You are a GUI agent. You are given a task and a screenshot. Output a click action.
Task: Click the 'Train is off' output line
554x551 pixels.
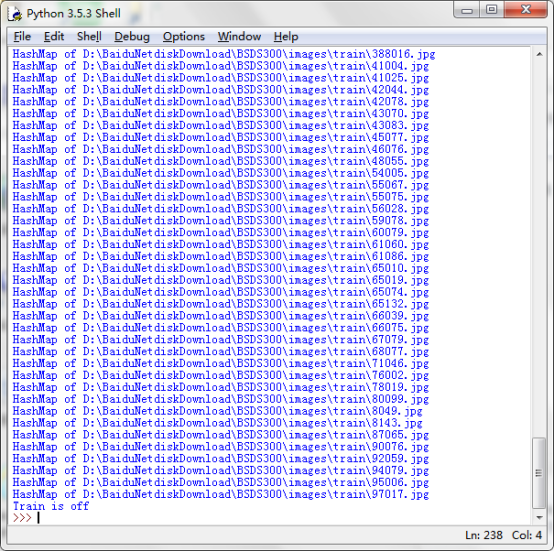51,506
